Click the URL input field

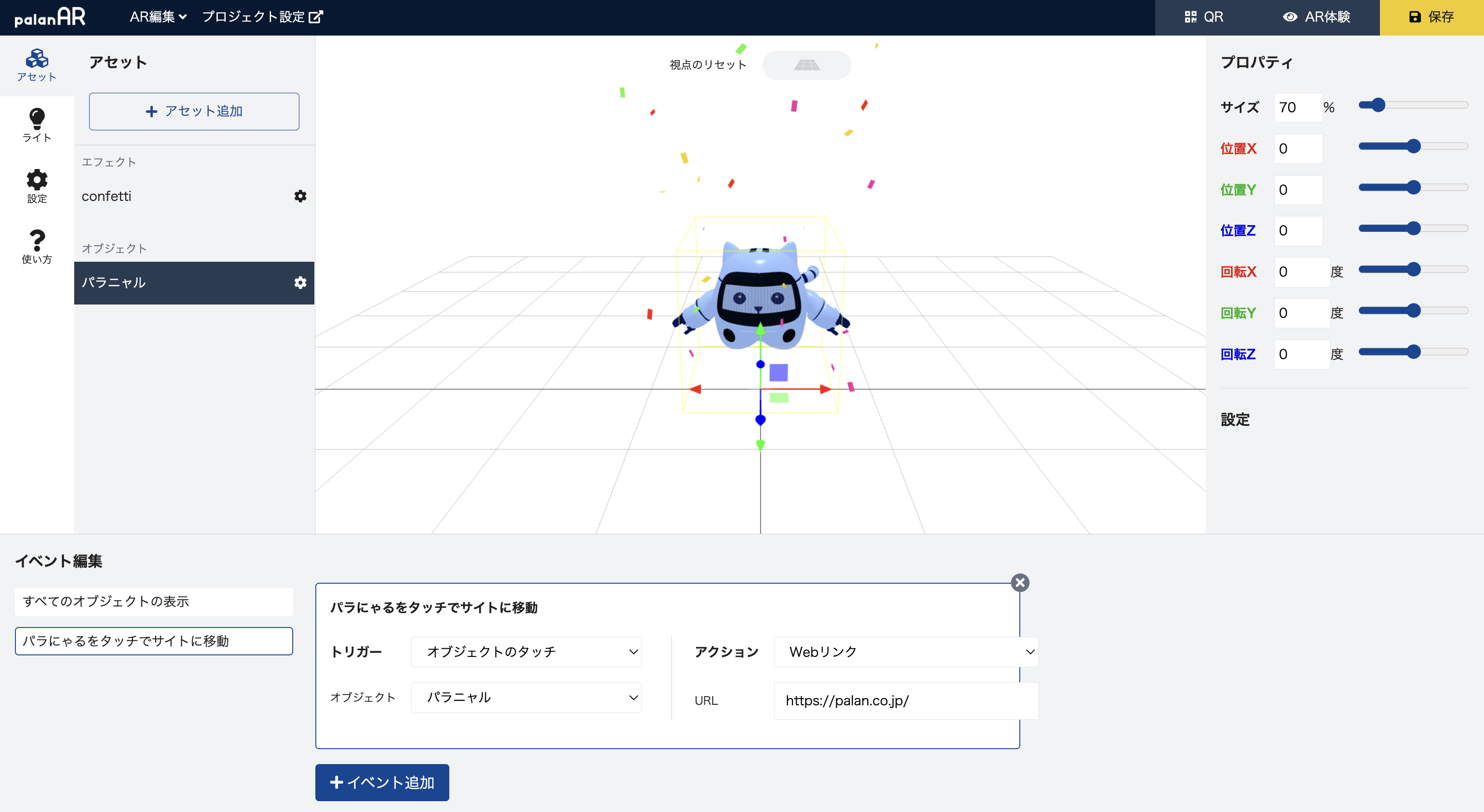tap(906, 701)
